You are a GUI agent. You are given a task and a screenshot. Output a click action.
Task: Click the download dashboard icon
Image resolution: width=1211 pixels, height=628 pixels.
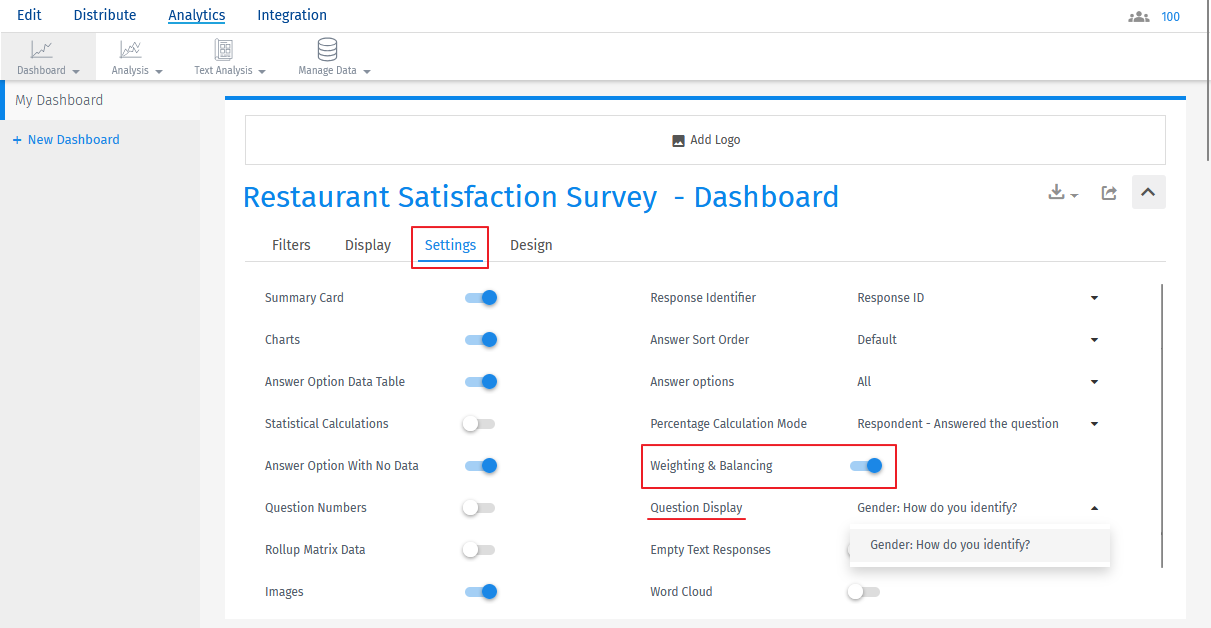(1057, 192)
